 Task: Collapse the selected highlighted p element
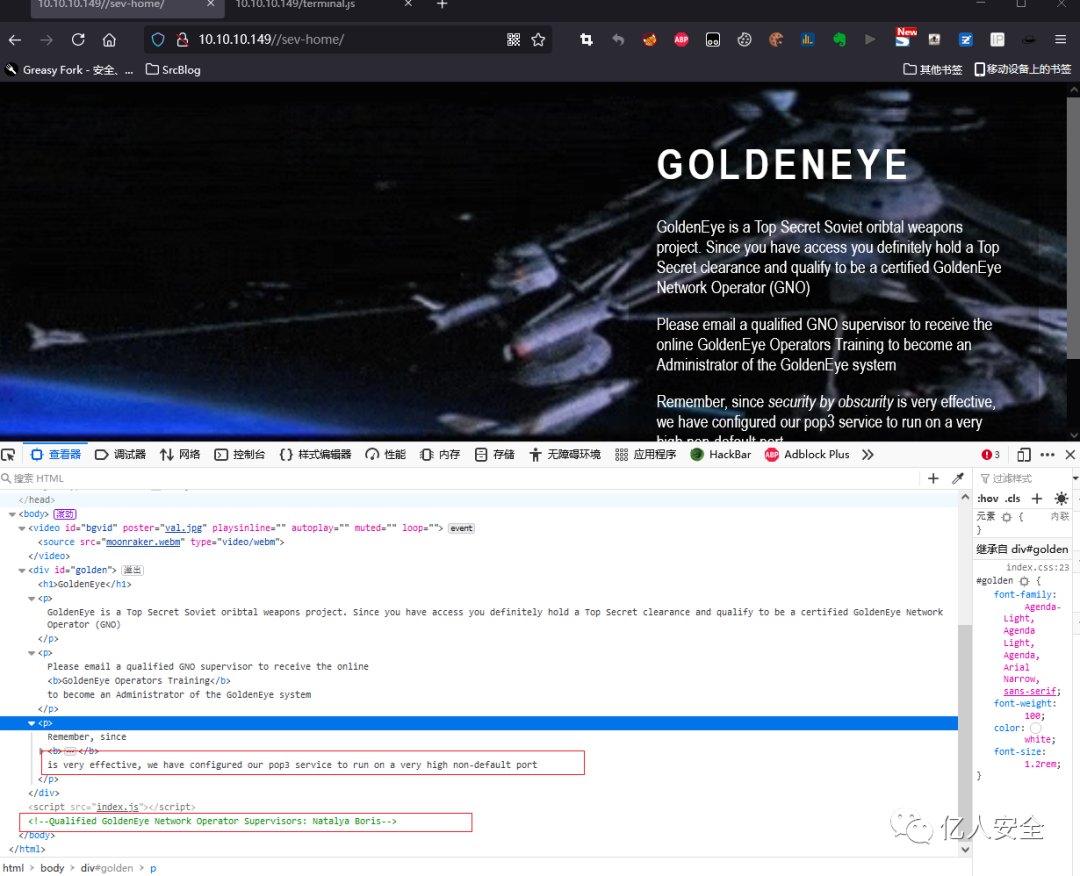31,723
